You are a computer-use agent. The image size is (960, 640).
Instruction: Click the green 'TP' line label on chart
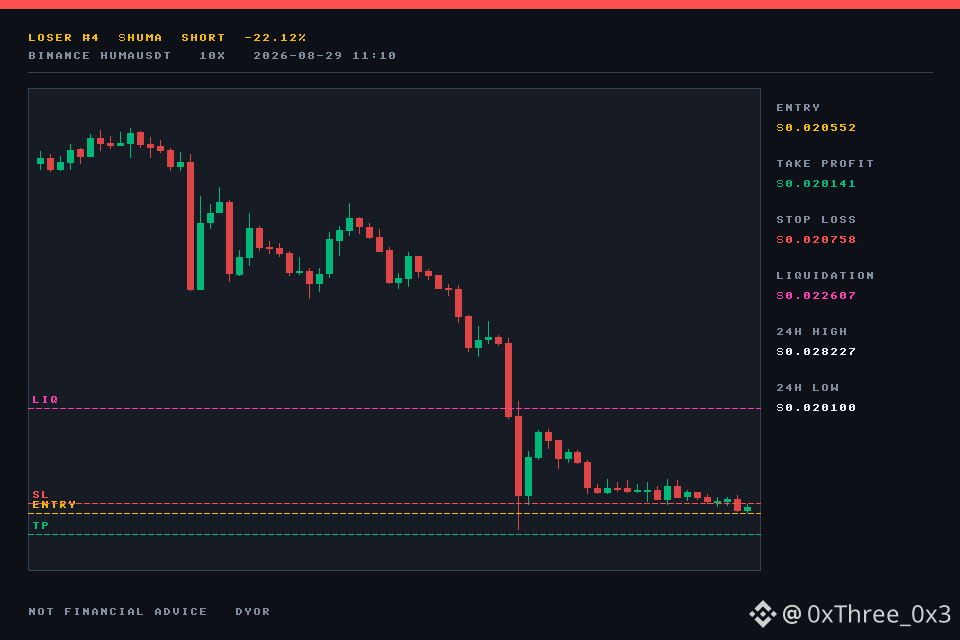coord(40,525)
